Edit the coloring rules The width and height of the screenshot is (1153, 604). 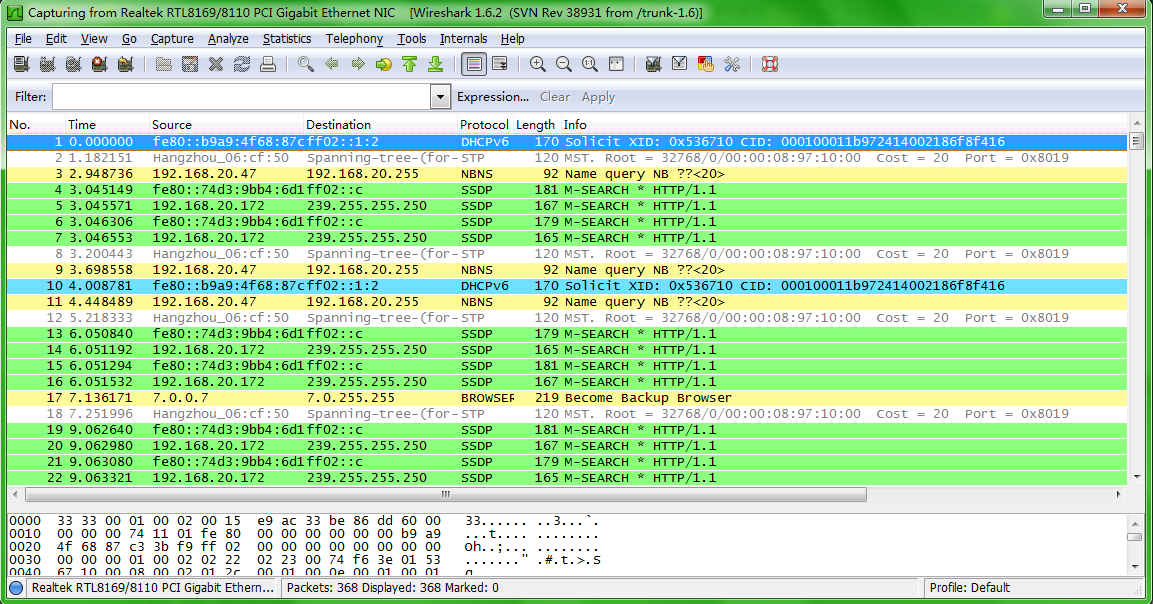tap(705, 65)
